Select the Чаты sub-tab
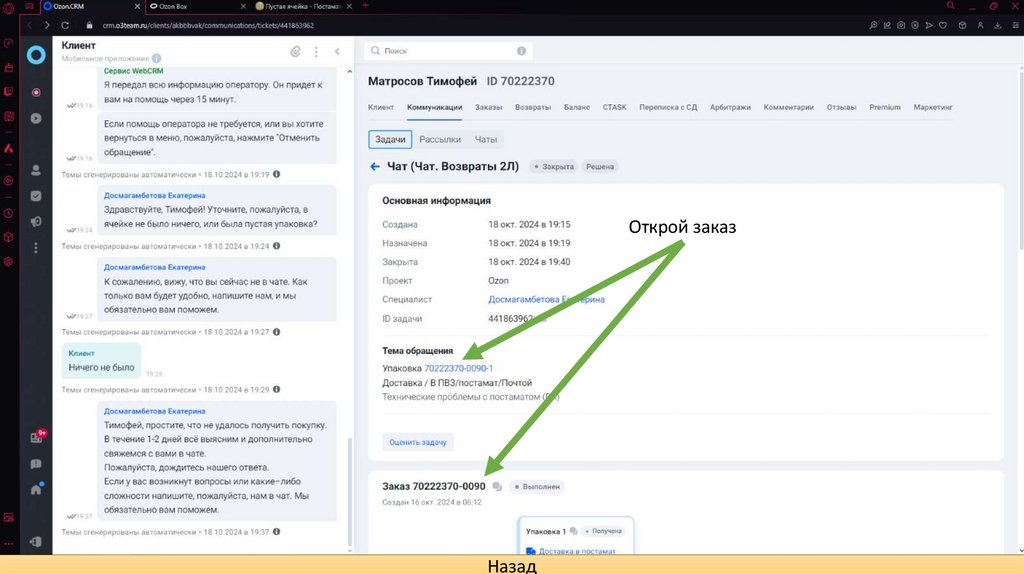Image resolution: width=1024 pixels, height=574 pixels. pos(486,139)
